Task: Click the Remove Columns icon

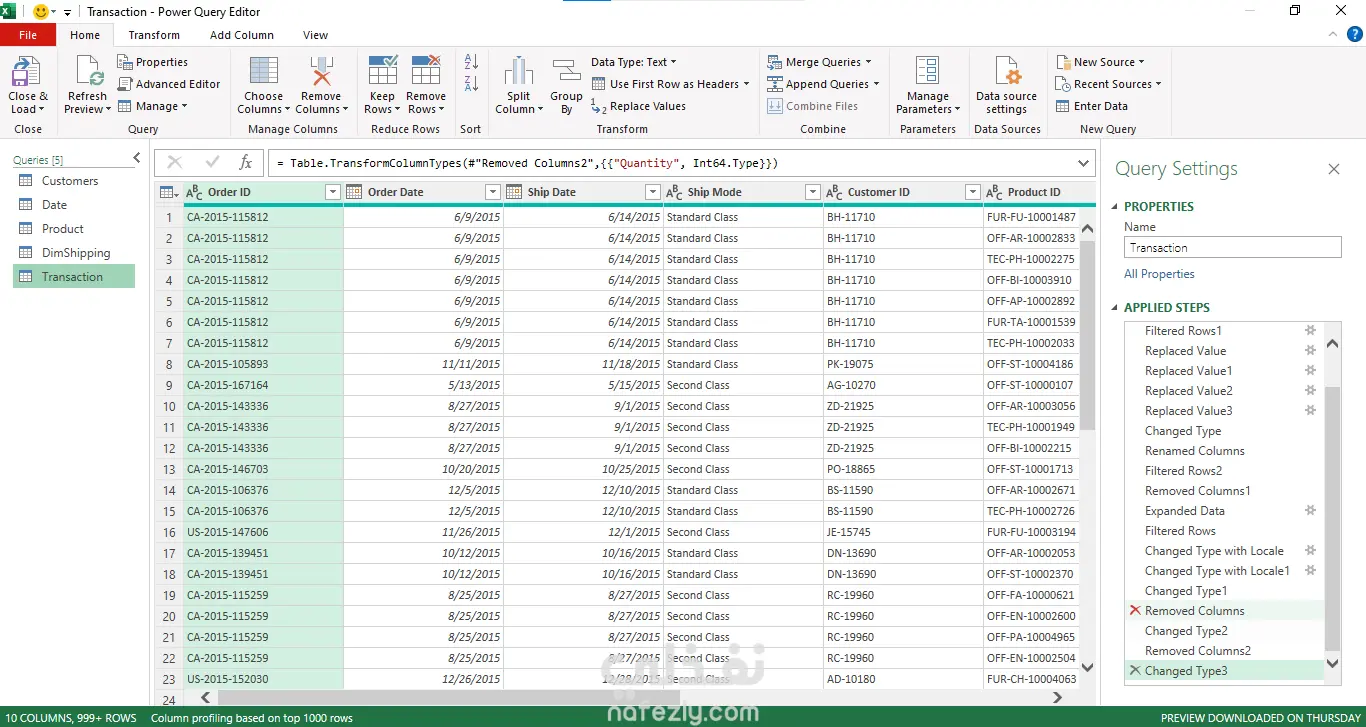Action: 320,74
